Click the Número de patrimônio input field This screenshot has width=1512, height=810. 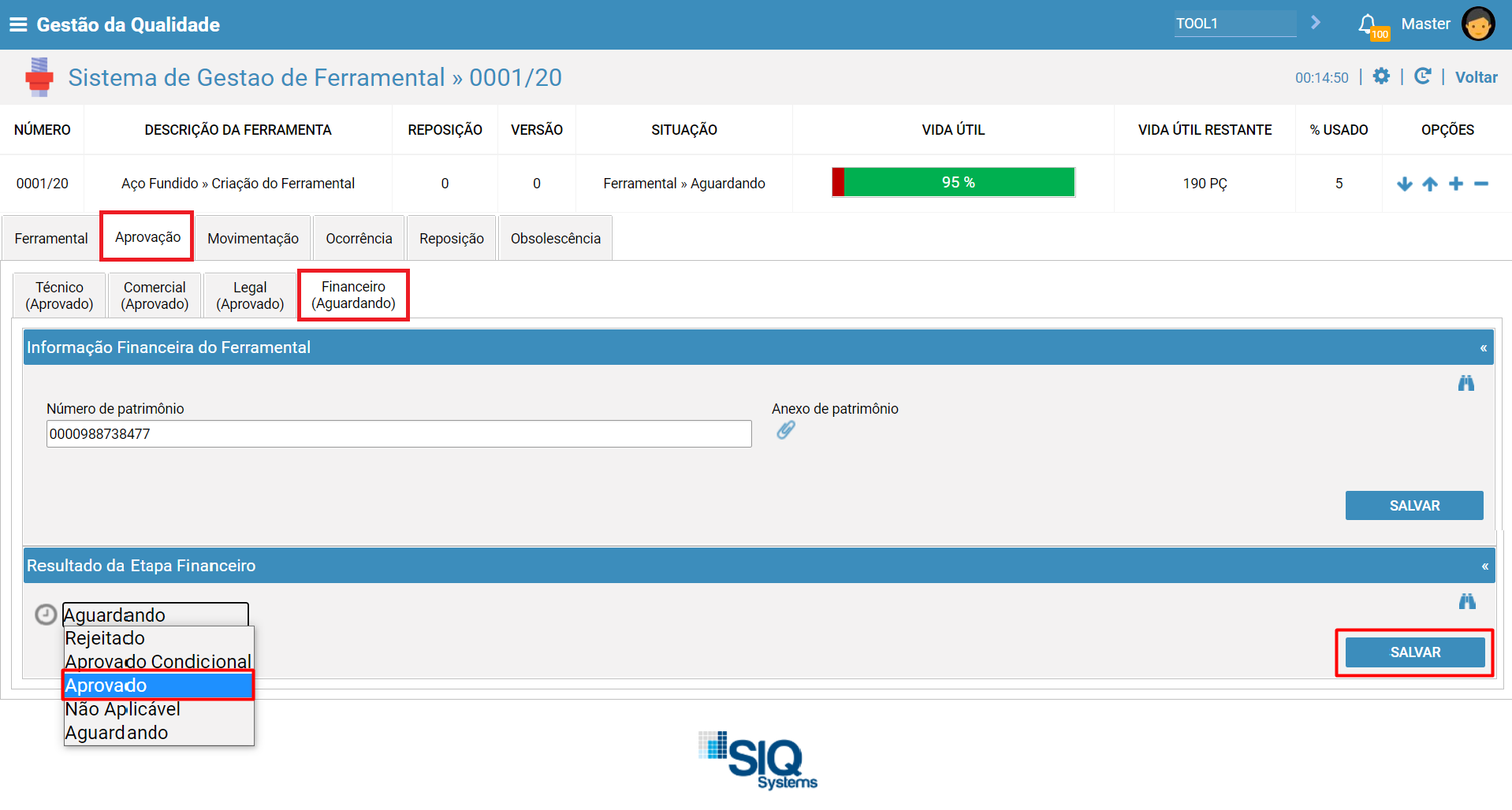click(x=399, y=434)
